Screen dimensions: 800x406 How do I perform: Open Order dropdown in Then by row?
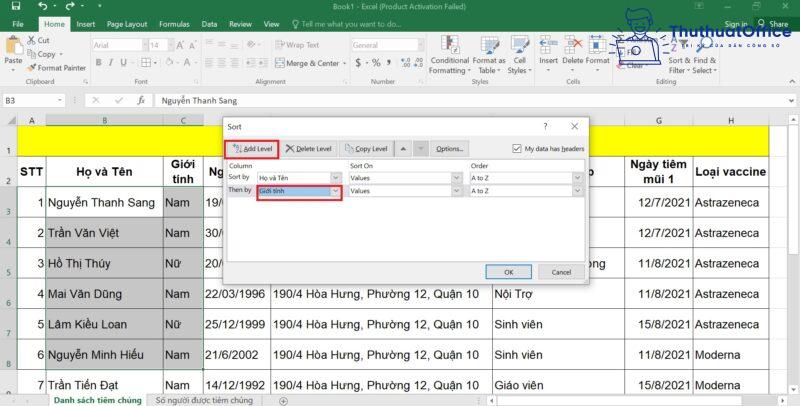pyautogui.click(x=578, y=191)
